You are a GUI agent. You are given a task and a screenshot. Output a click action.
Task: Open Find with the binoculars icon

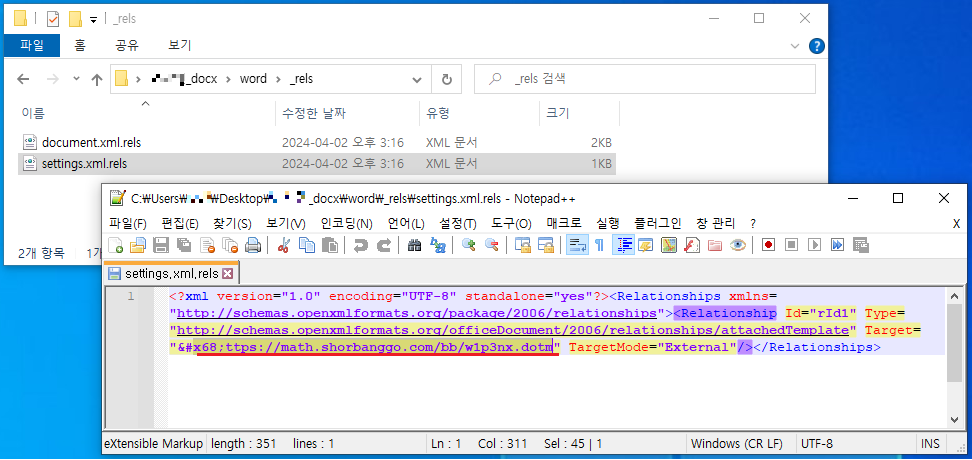pos(415,245)
